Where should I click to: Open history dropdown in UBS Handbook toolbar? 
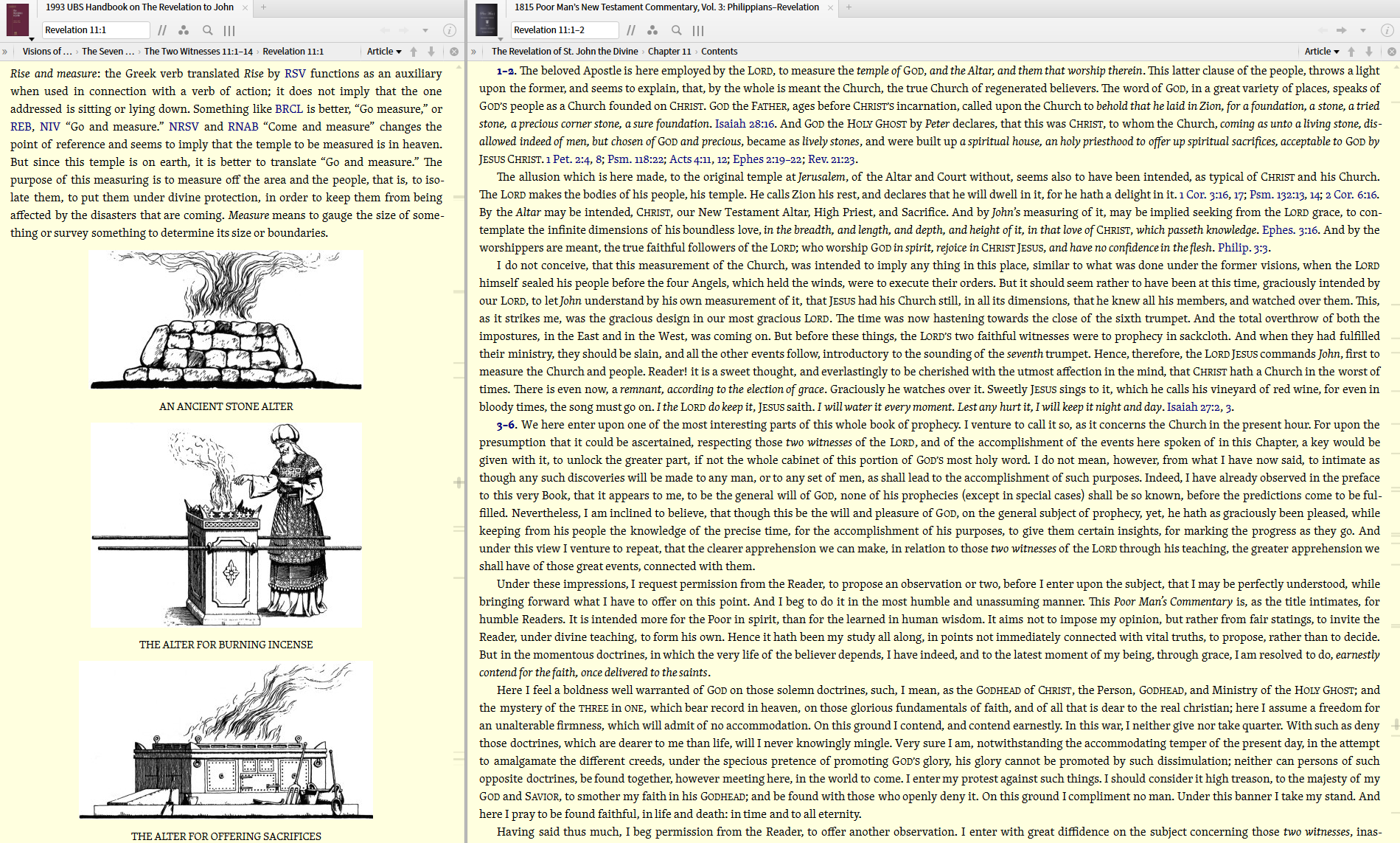point(425,30)
